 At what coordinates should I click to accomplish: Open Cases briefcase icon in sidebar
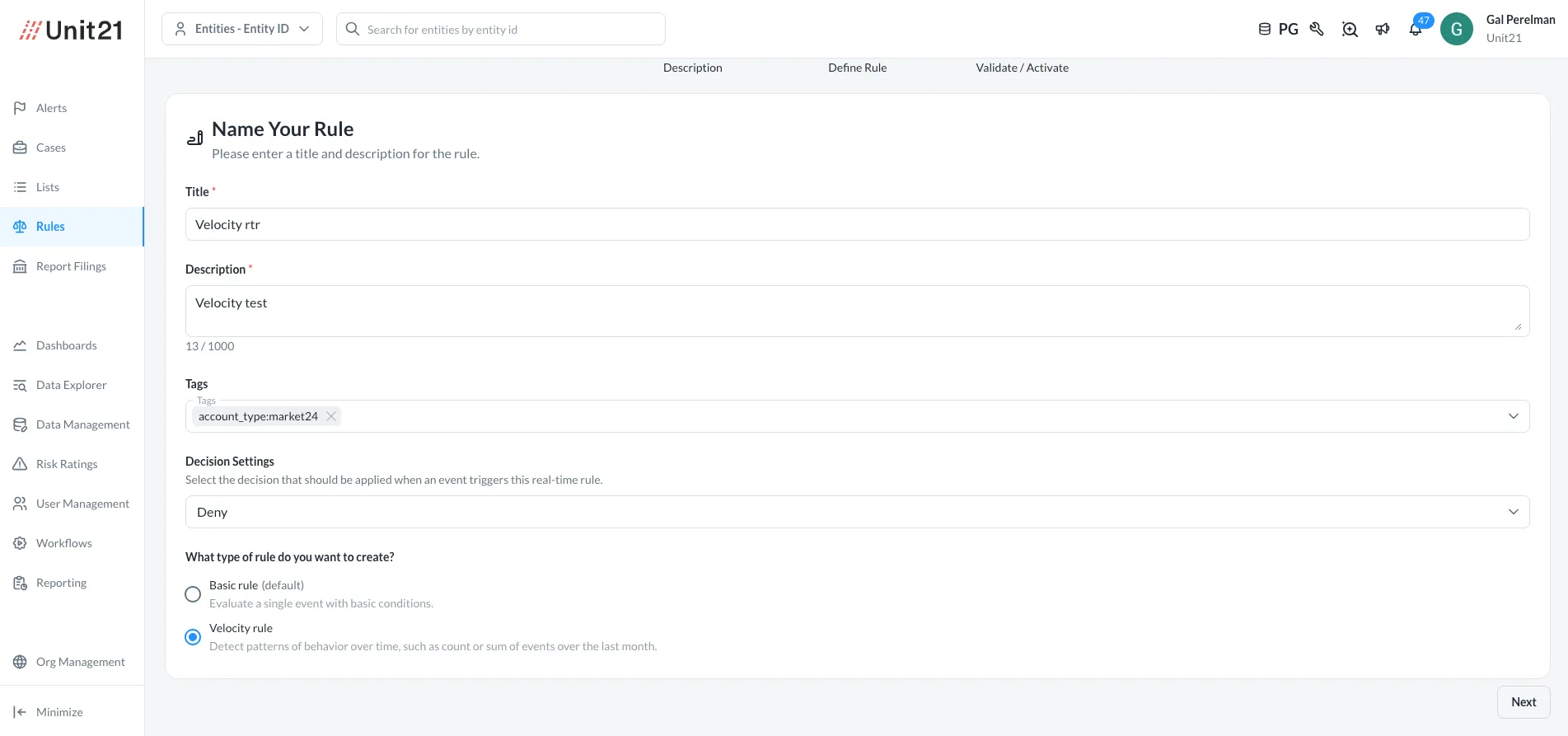coord(20,148)
